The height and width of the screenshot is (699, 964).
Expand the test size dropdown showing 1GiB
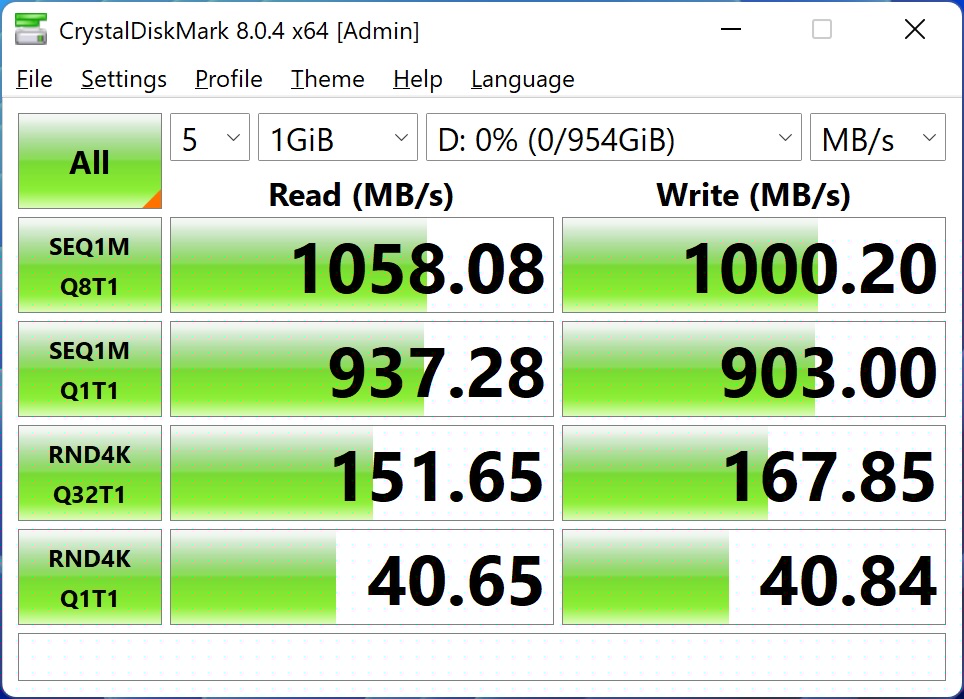338,137
